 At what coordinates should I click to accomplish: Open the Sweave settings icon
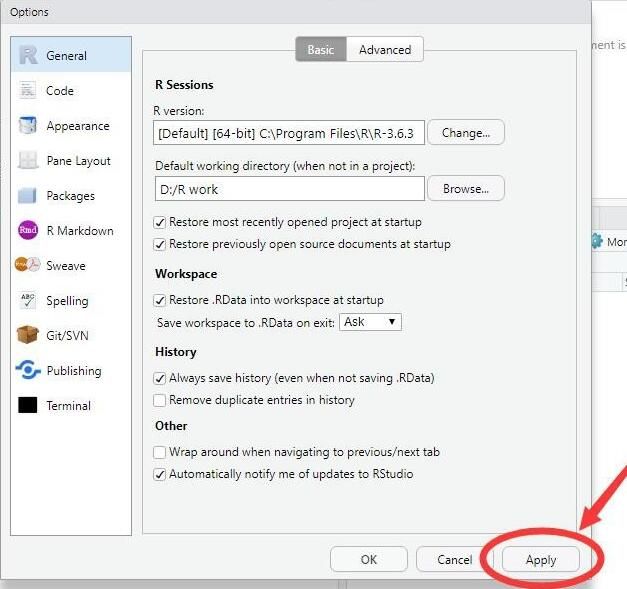click(x=28, y=266)
